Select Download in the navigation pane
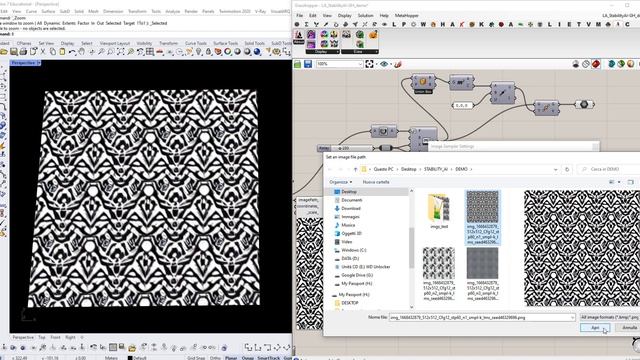This screenshot has width=640, height=360. point(351,209)
